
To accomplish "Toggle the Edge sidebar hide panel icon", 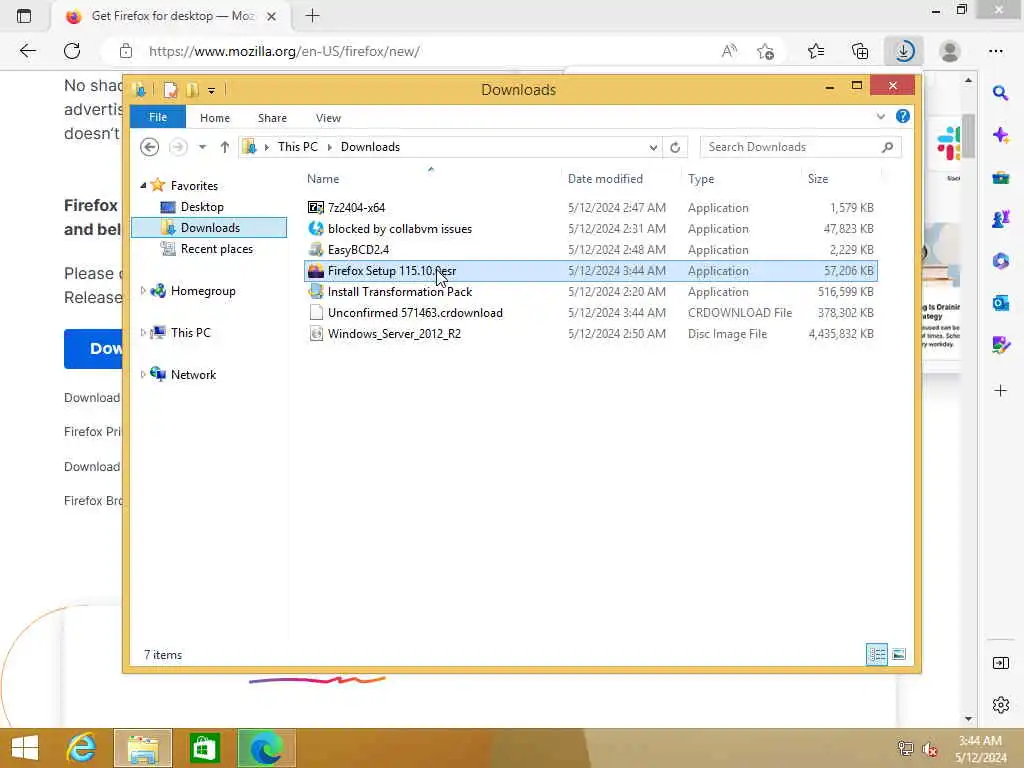I will [x=1000, y=663].
